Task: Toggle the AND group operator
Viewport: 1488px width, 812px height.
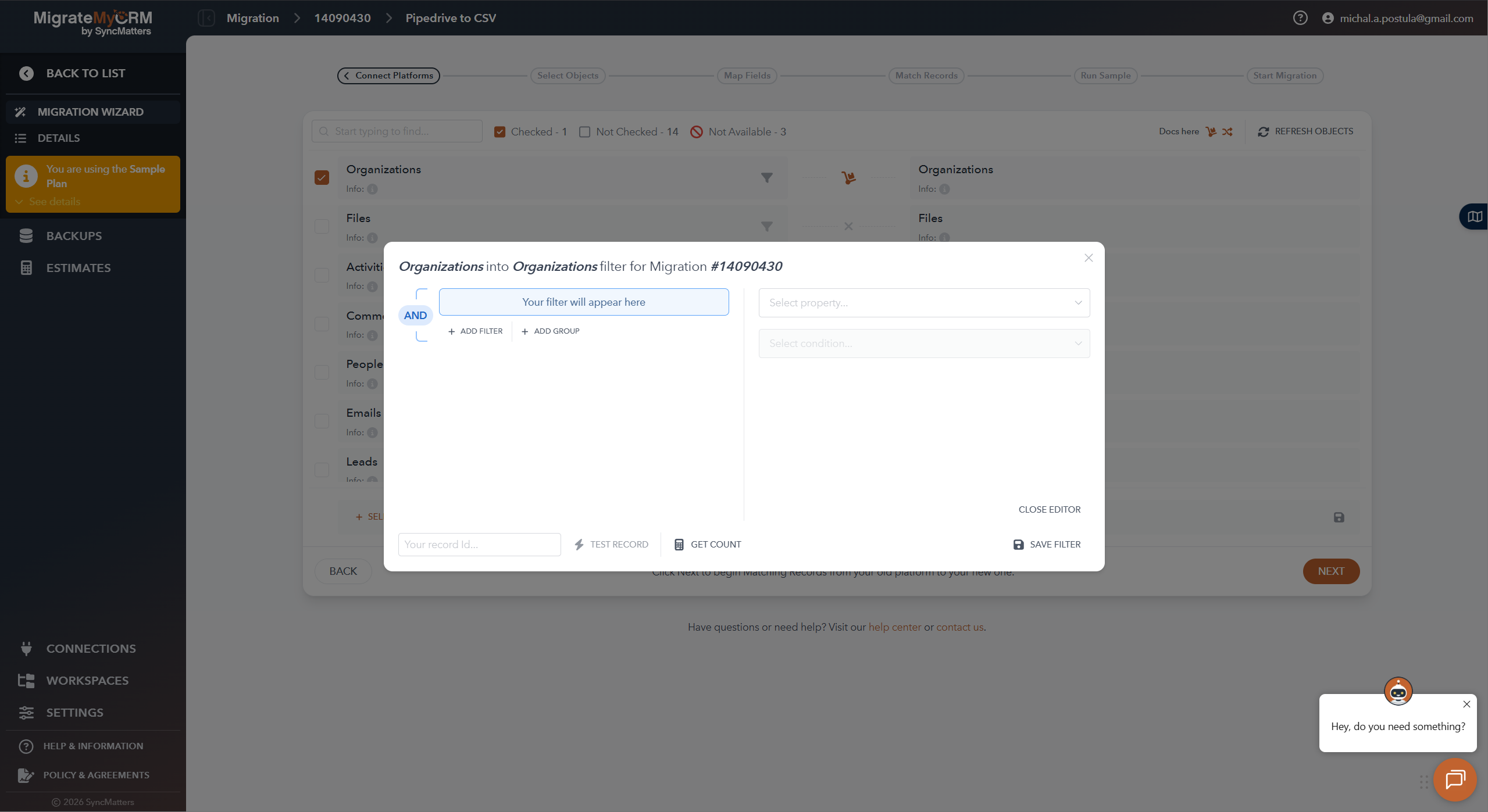Action: pos(415,315)
